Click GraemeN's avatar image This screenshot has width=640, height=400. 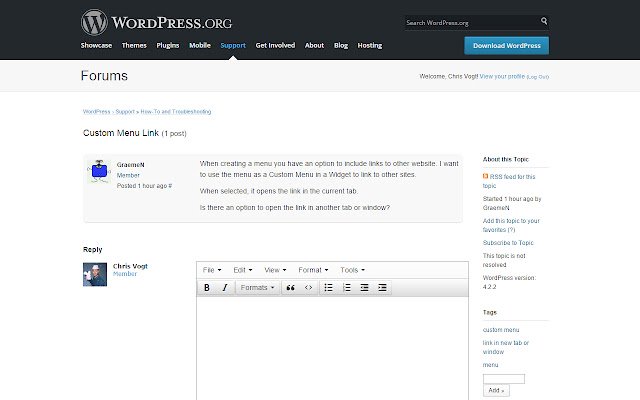[x=99, y=171]
